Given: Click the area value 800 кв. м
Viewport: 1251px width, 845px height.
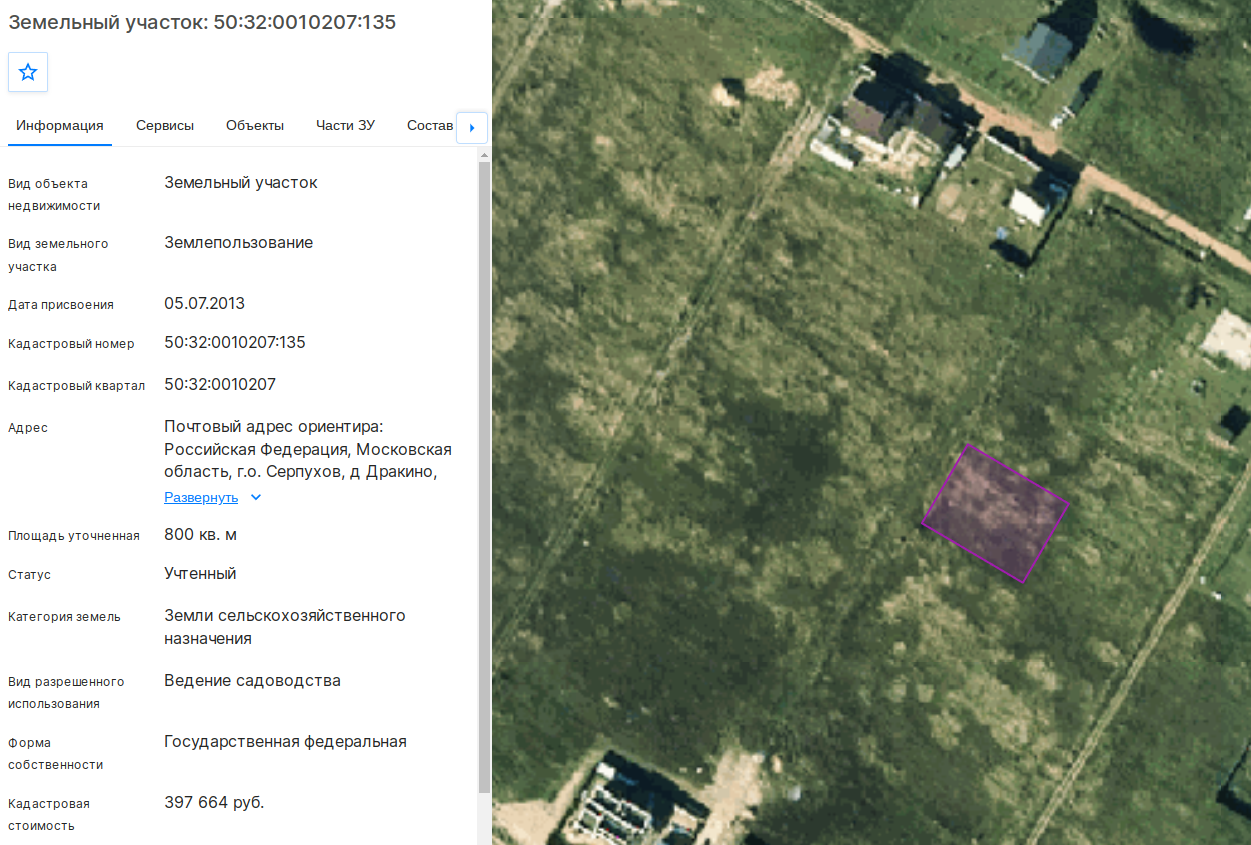Looking at the screenshot, I should [x=200, y=534].
